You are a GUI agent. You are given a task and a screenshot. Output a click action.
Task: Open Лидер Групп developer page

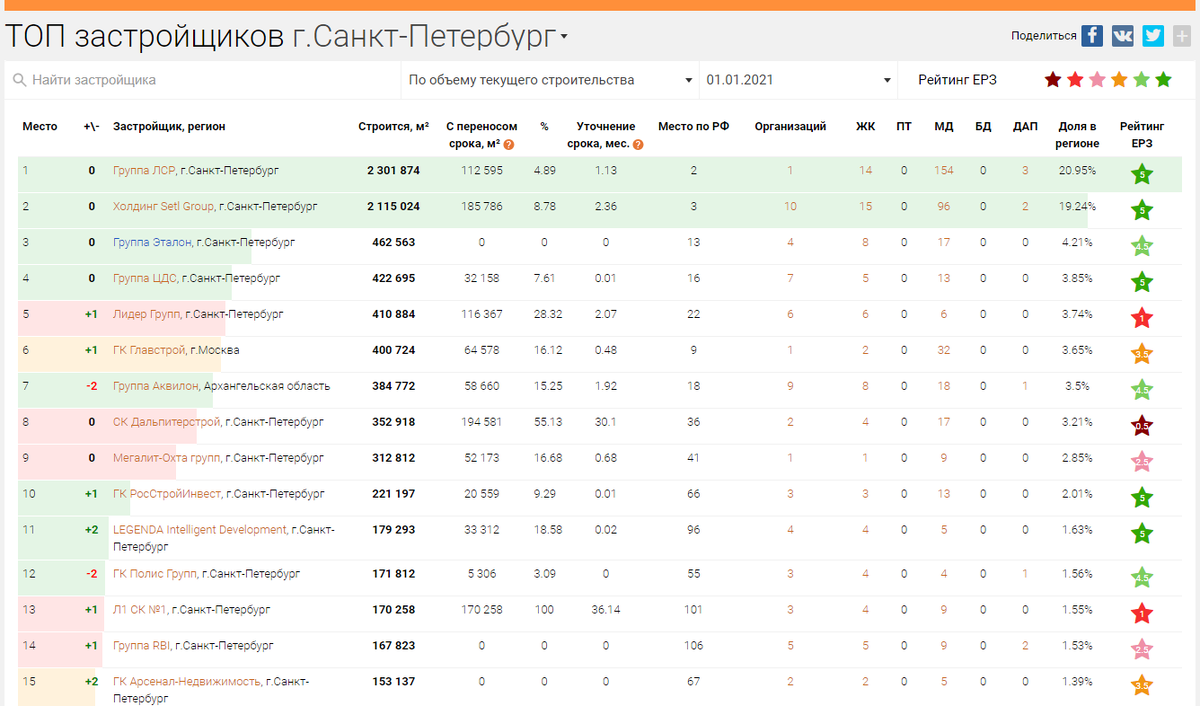(x=147, y=315)
